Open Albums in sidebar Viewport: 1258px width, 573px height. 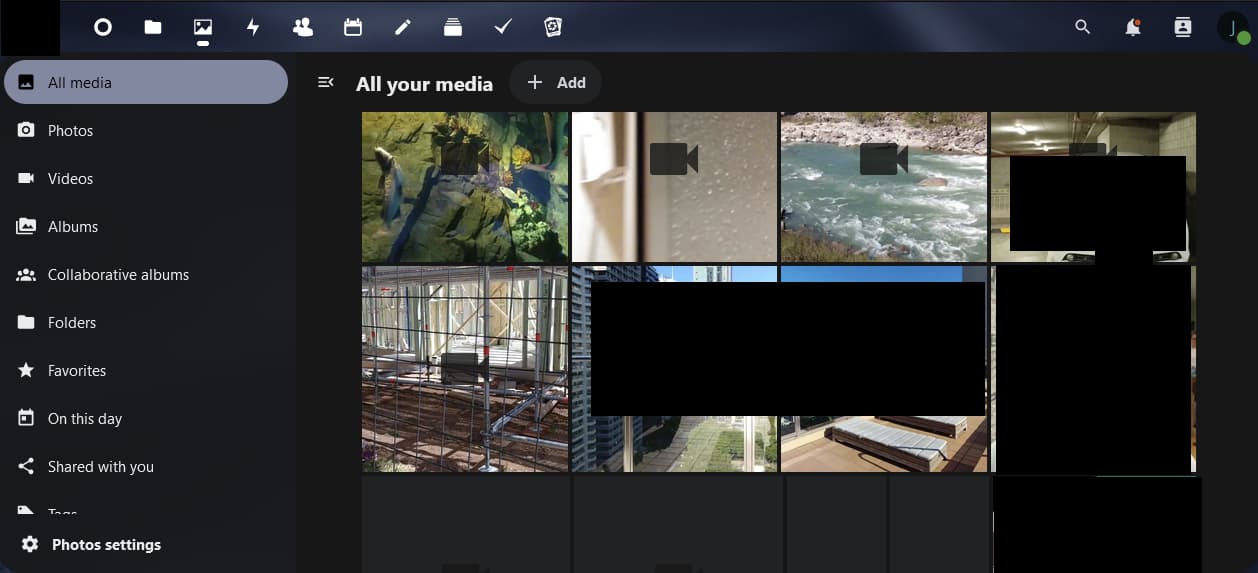coord(146,226)
